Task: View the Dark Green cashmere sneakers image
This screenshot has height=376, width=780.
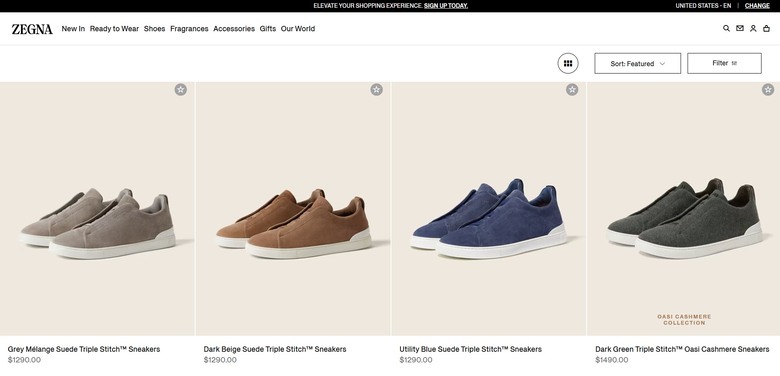Action: coord(683,209)
